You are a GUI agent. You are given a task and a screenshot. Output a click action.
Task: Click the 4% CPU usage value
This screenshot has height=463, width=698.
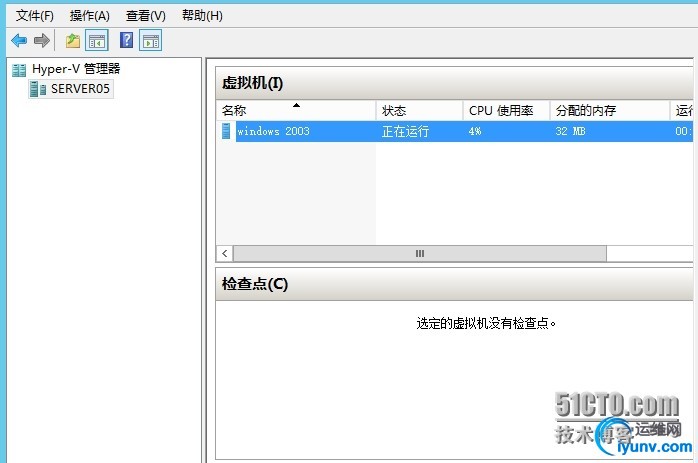(475, 131)
